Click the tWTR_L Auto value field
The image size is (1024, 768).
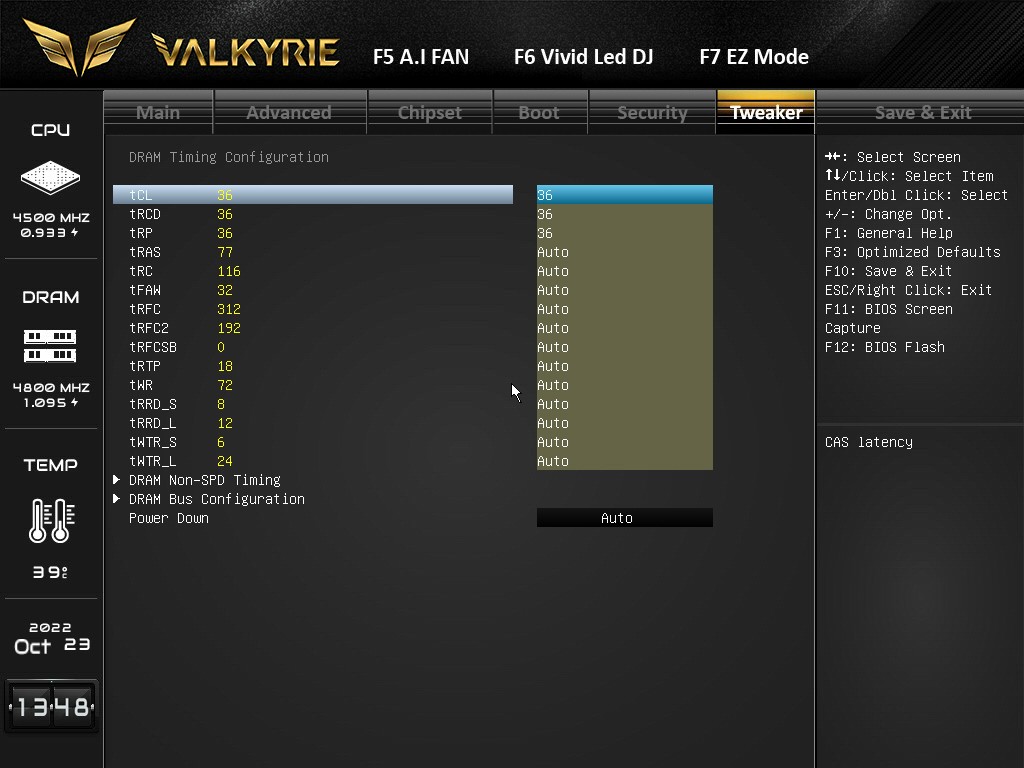pyautogui.click(x=624, y=460)
